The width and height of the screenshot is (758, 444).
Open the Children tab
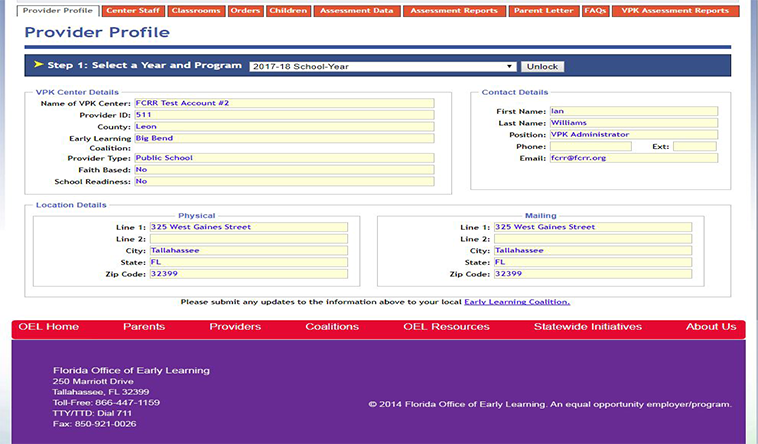(288, 11)
